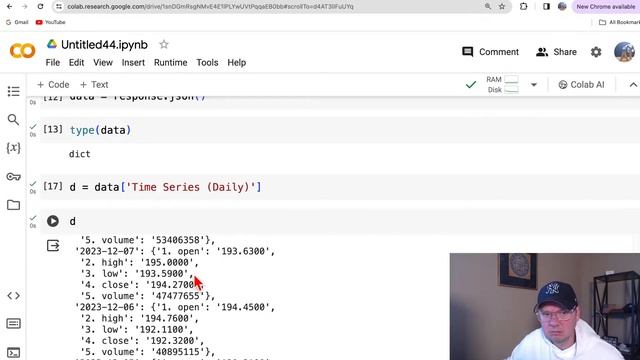Click the '53406358' volume value
640x360 pixels.
coord(178,240)
